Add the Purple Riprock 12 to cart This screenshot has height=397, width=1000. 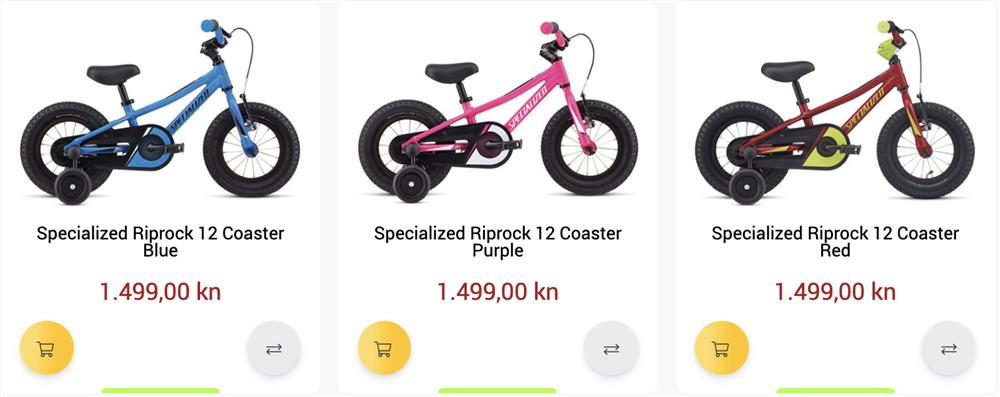(x=384, y=348)
